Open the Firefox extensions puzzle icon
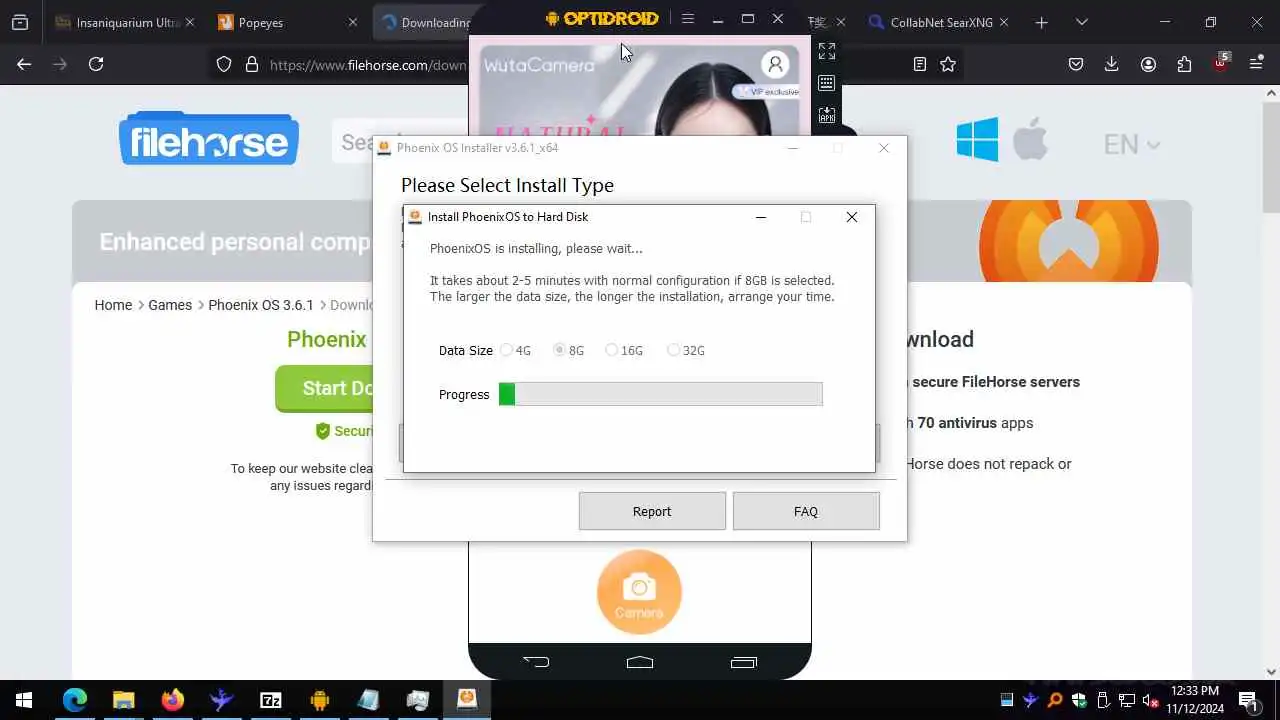 click(x=1184, y=64)
